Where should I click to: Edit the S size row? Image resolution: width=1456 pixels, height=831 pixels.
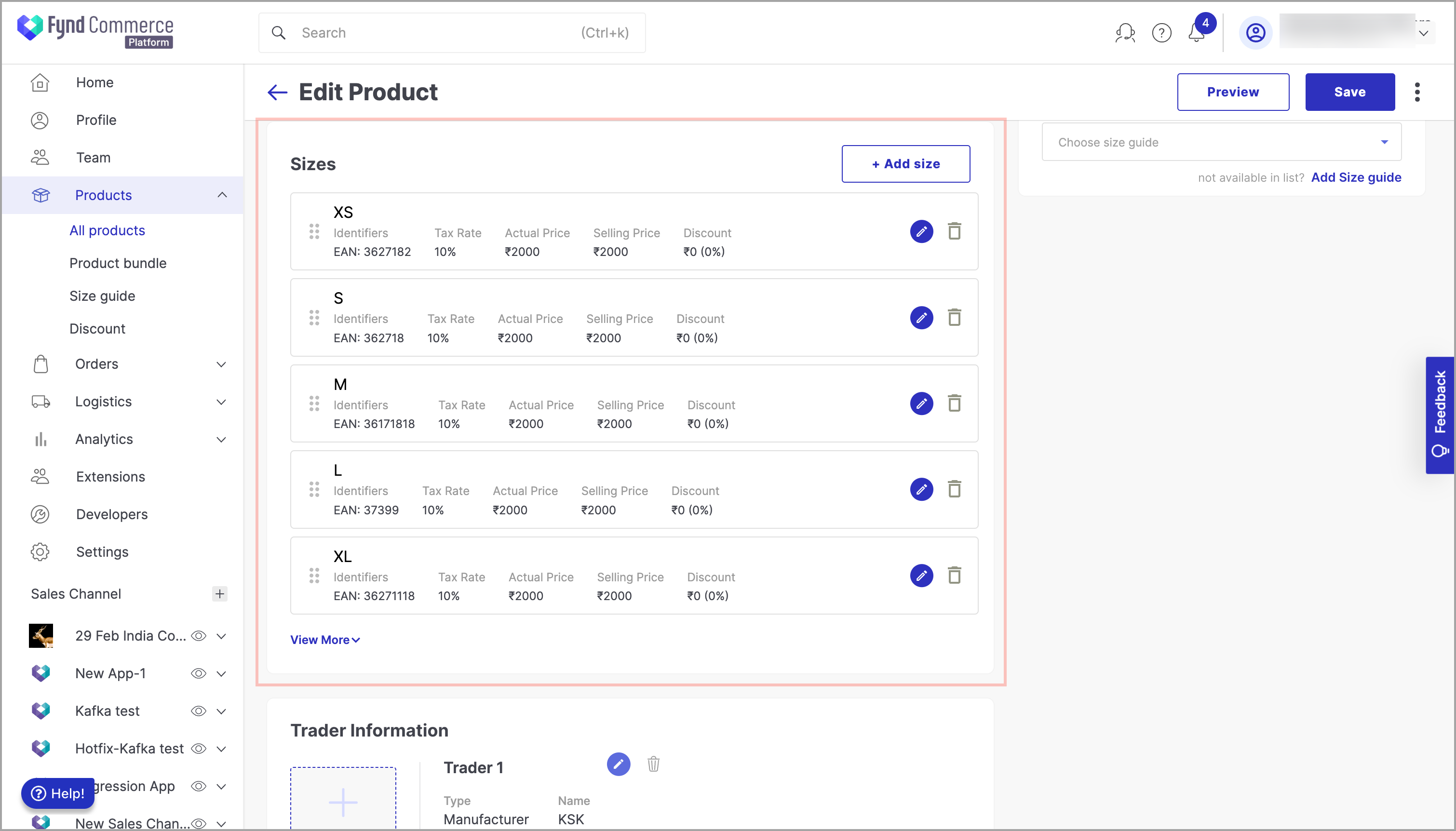[x=921, y=317]
